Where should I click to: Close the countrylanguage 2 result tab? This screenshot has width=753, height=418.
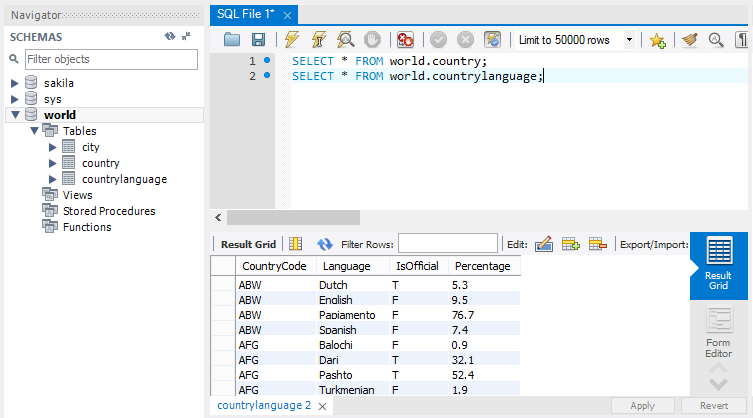[323, 406]
